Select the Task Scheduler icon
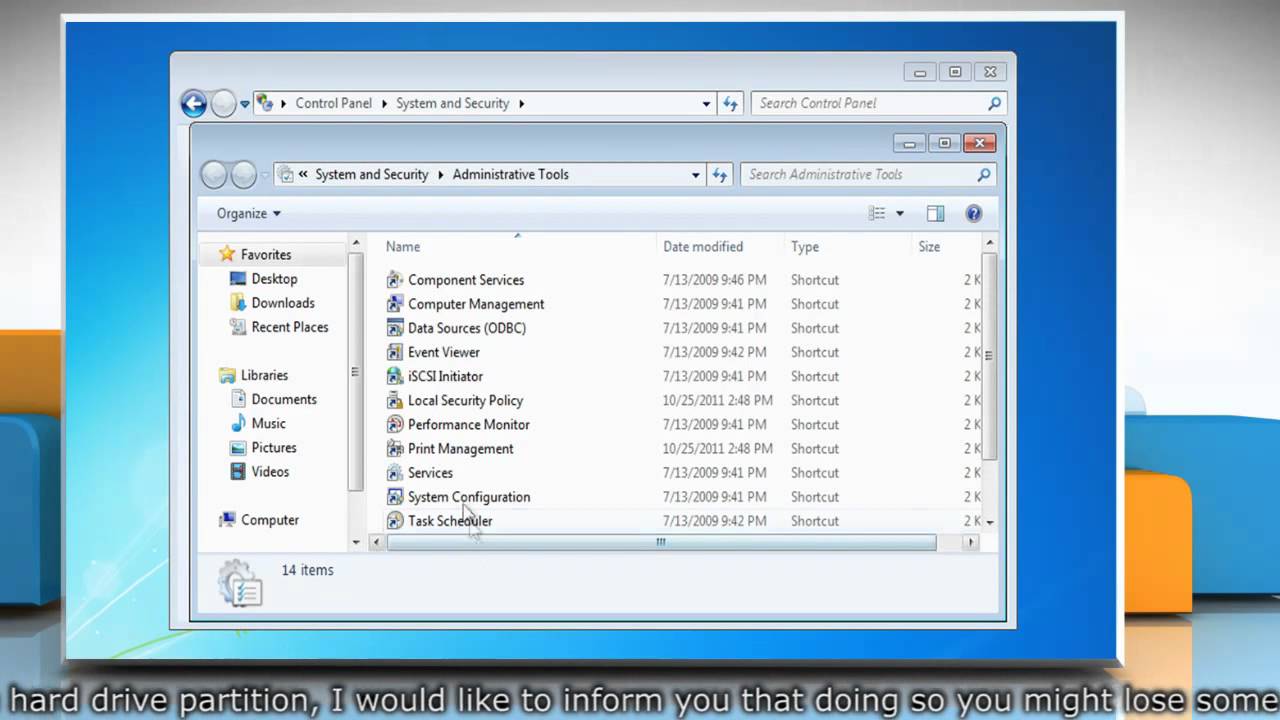Screen dimensions: 1280x720 [395, 521]
